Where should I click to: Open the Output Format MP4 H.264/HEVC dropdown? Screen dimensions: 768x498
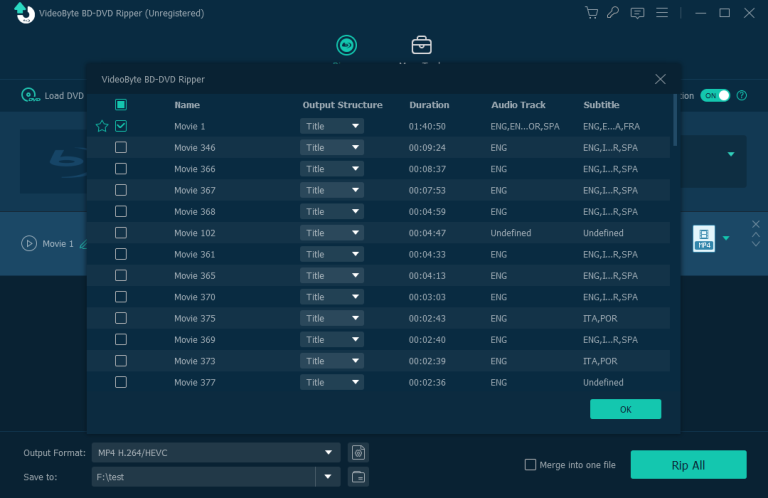click(216, 452)
